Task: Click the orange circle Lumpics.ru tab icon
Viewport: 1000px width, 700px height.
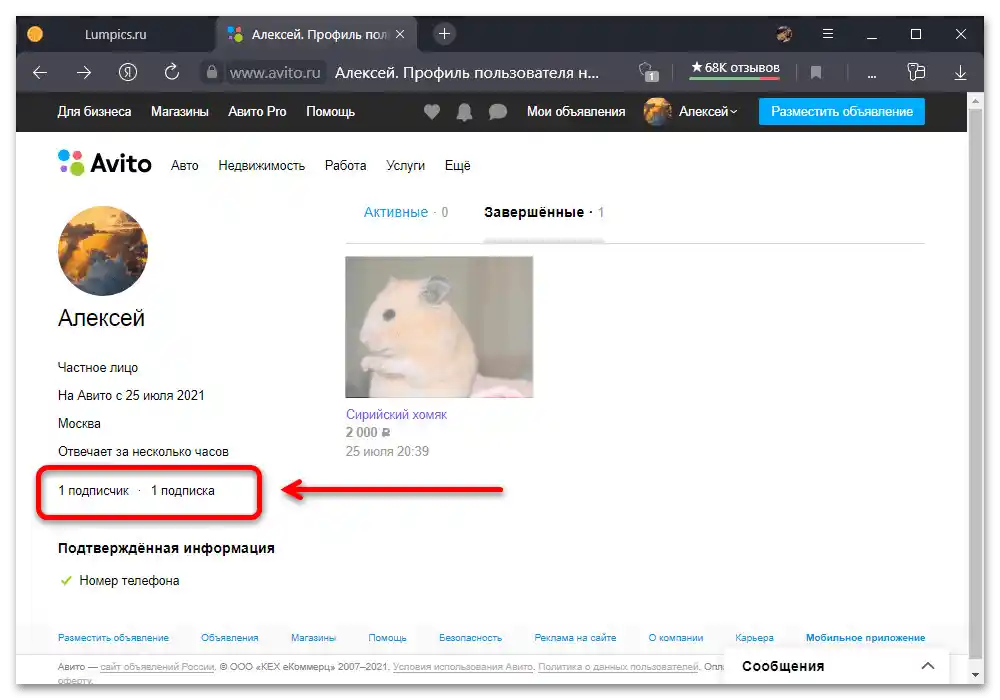Action: coord(35,34)
